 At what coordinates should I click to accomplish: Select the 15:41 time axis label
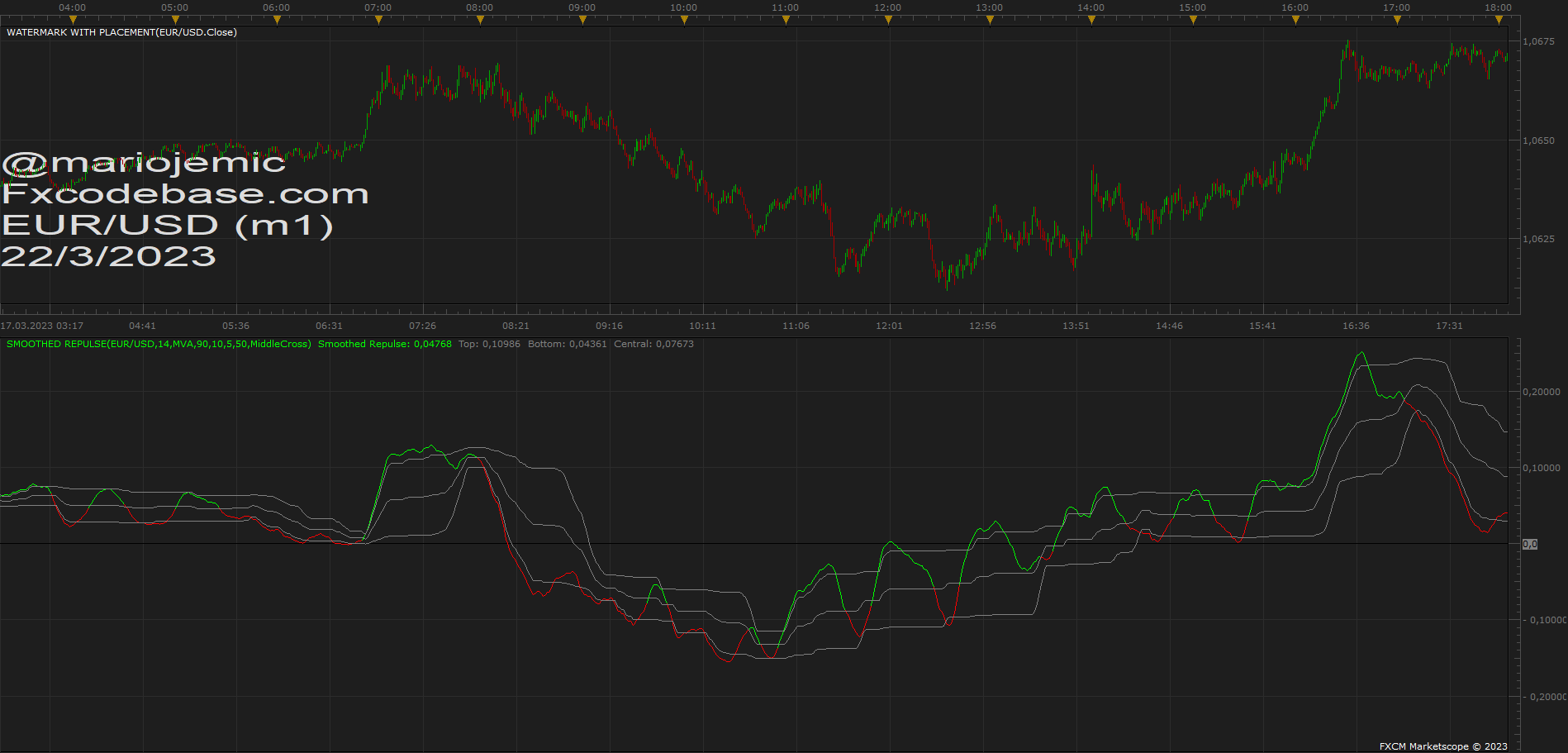1262,326
